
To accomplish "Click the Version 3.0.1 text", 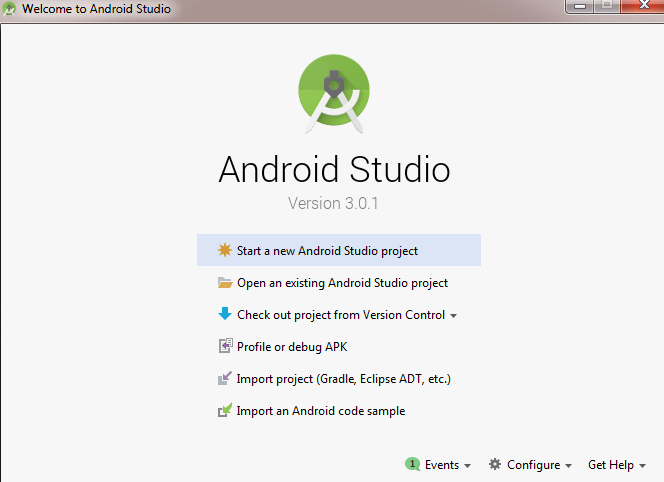I will [333, 203].
